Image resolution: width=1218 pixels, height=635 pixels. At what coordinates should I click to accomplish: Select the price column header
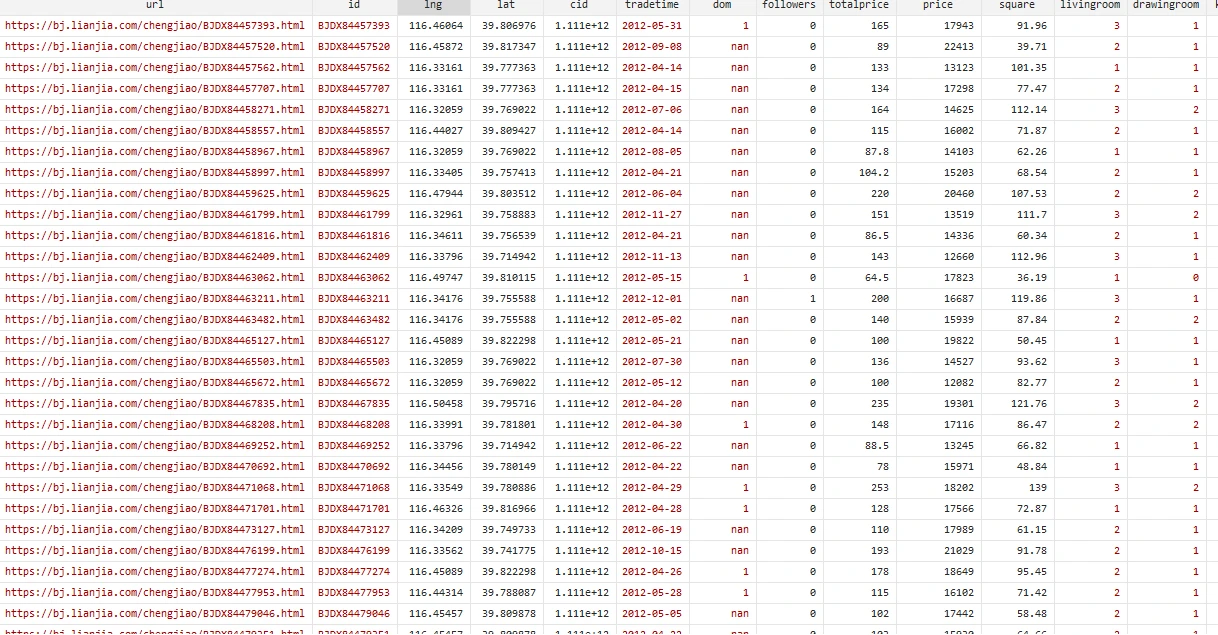point(938,5)
